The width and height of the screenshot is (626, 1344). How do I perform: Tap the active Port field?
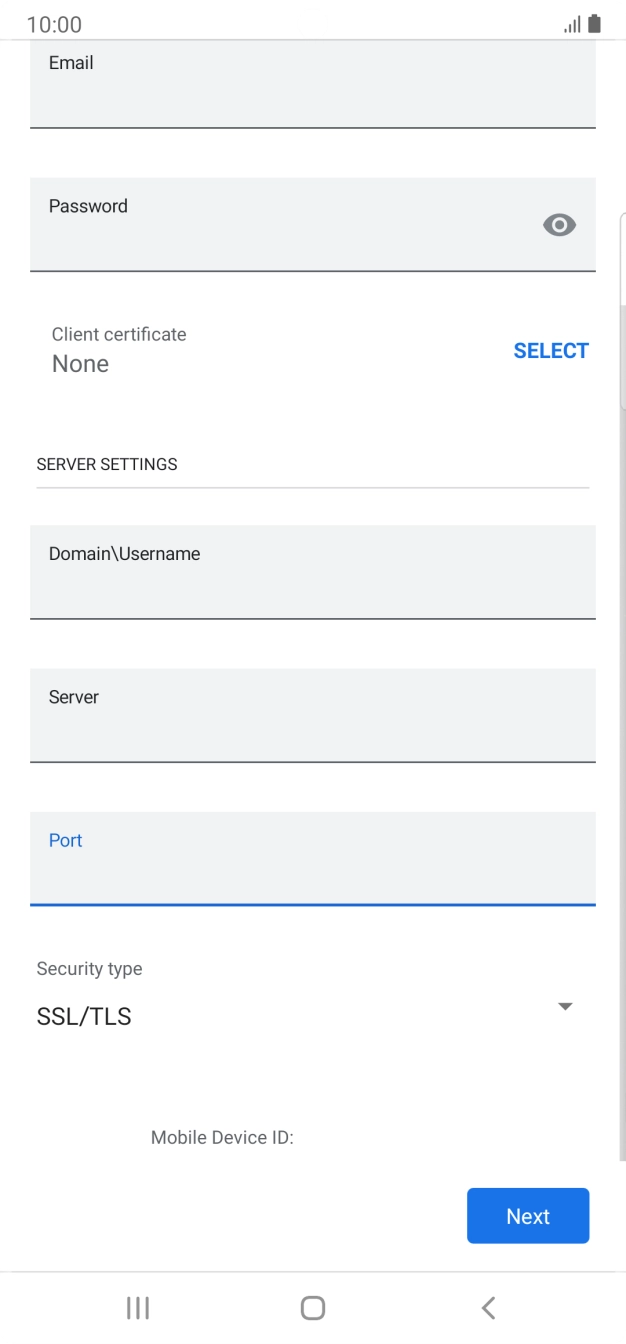click(x=300, y=860)
